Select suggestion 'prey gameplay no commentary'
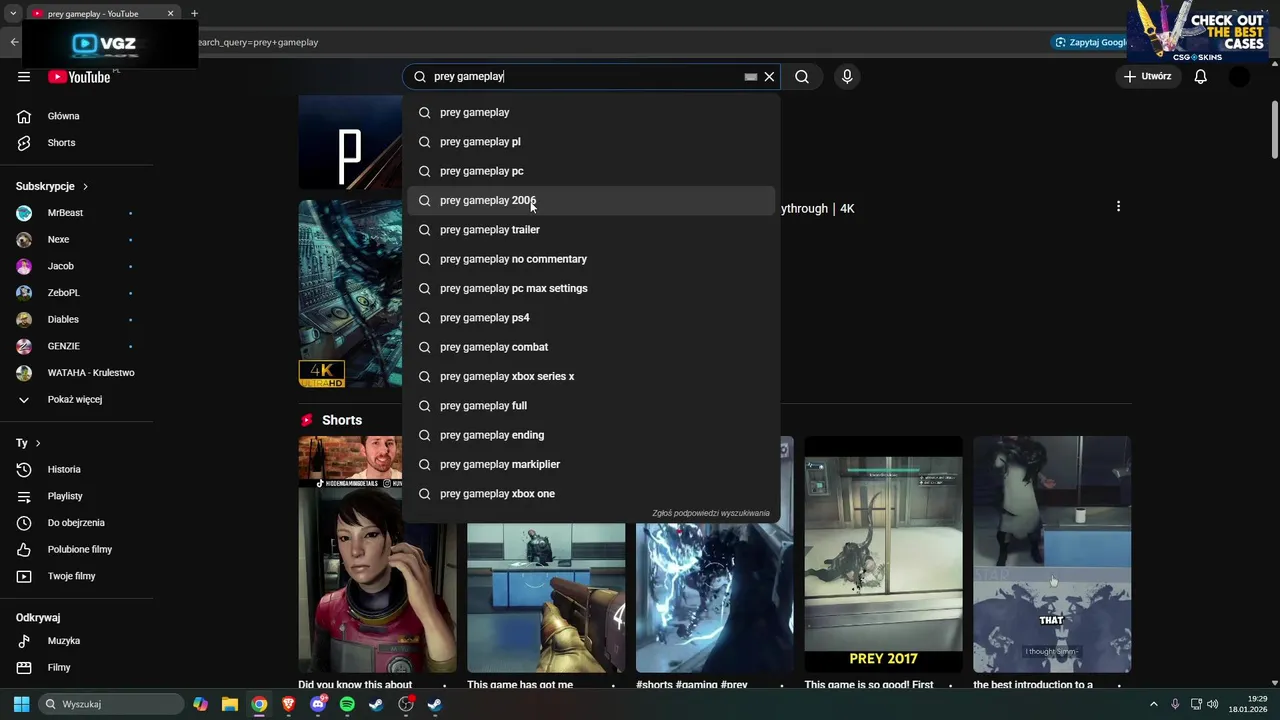 point(591,259)
